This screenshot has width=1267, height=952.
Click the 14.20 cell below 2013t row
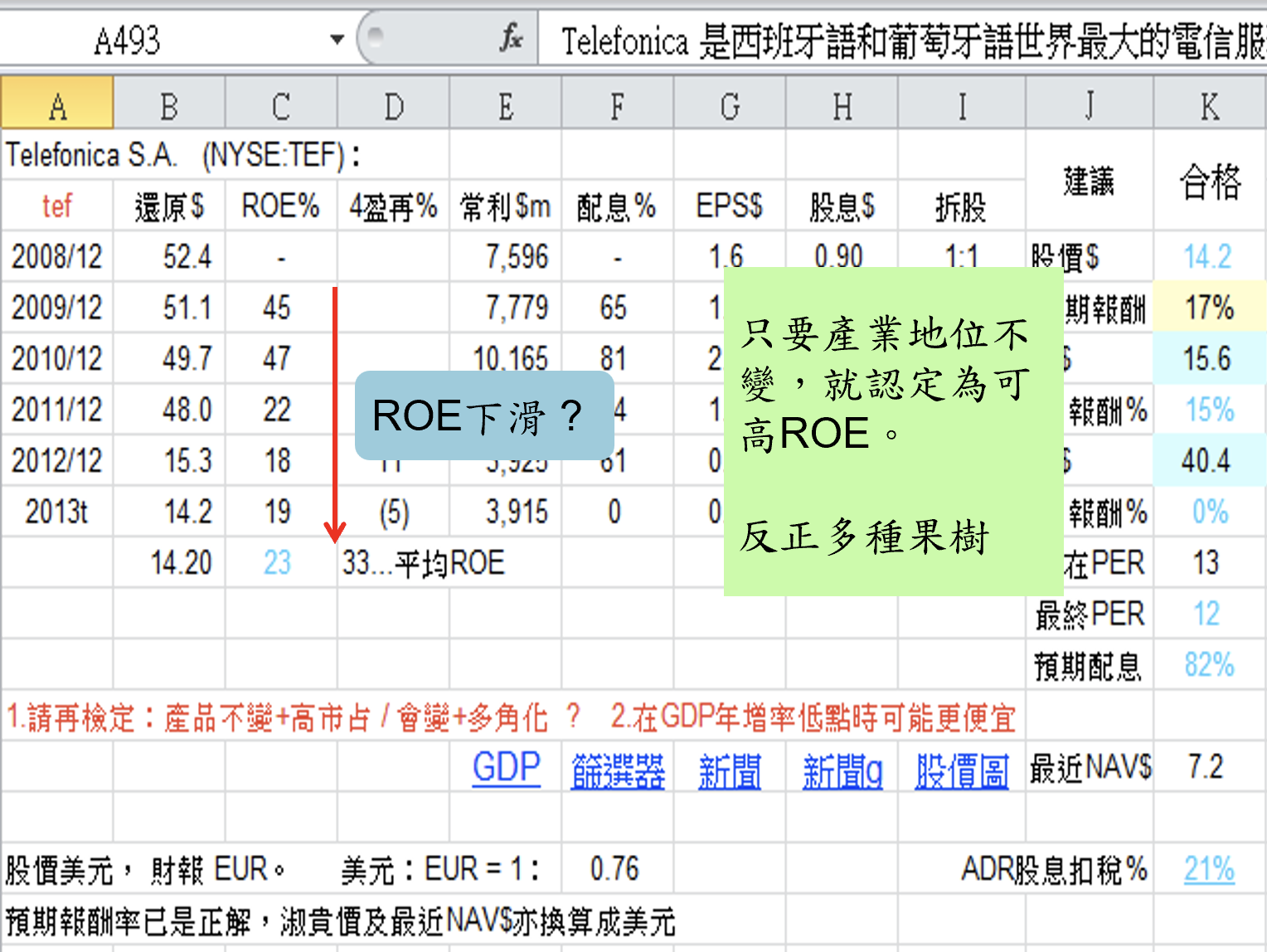coord(181,562)
